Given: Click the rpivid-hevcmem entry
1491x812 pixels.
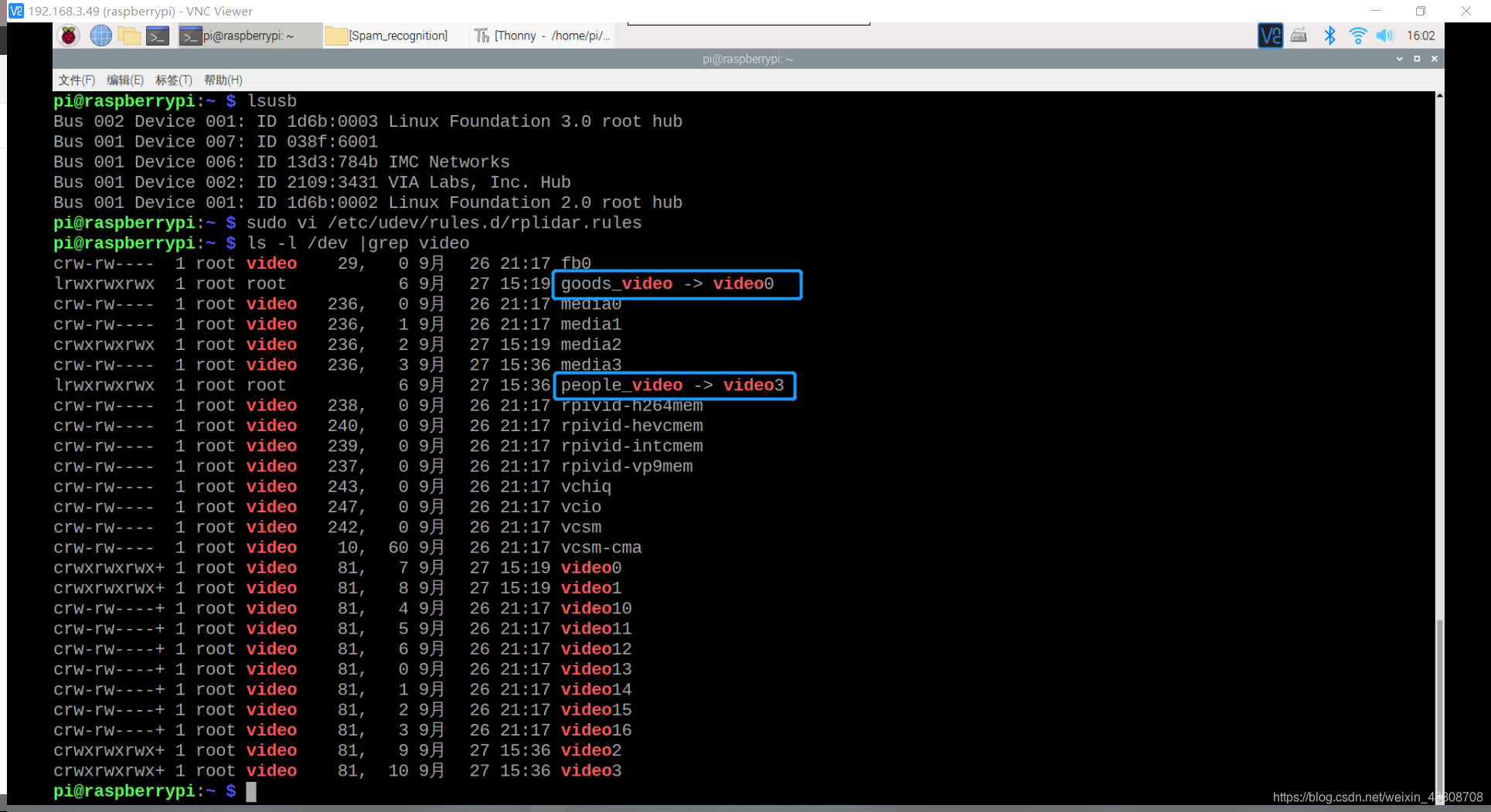Looking at the screenshot, I should coord(631,426).
